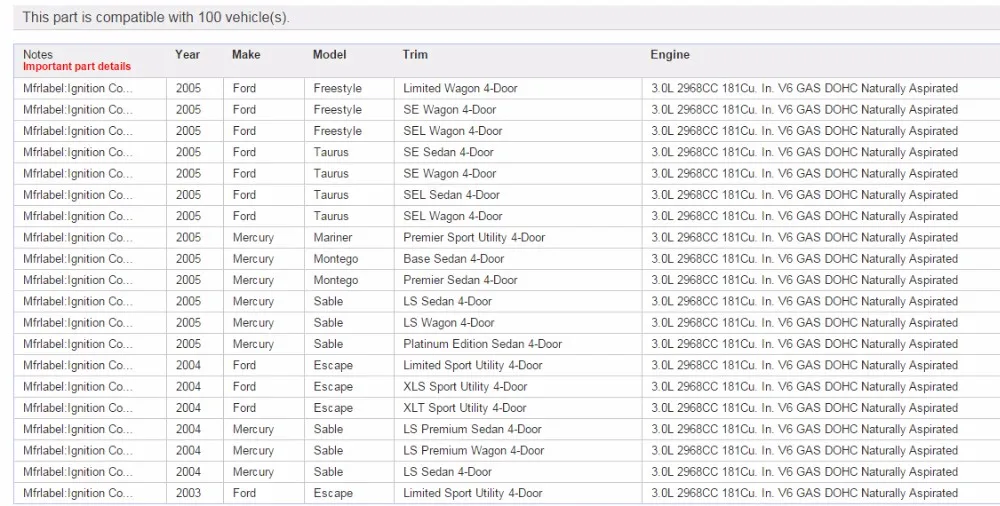1000x506 pixels.
Task: Click 'Sable' in the LS Premium Wagon row
Action: (x=328, y=450)
